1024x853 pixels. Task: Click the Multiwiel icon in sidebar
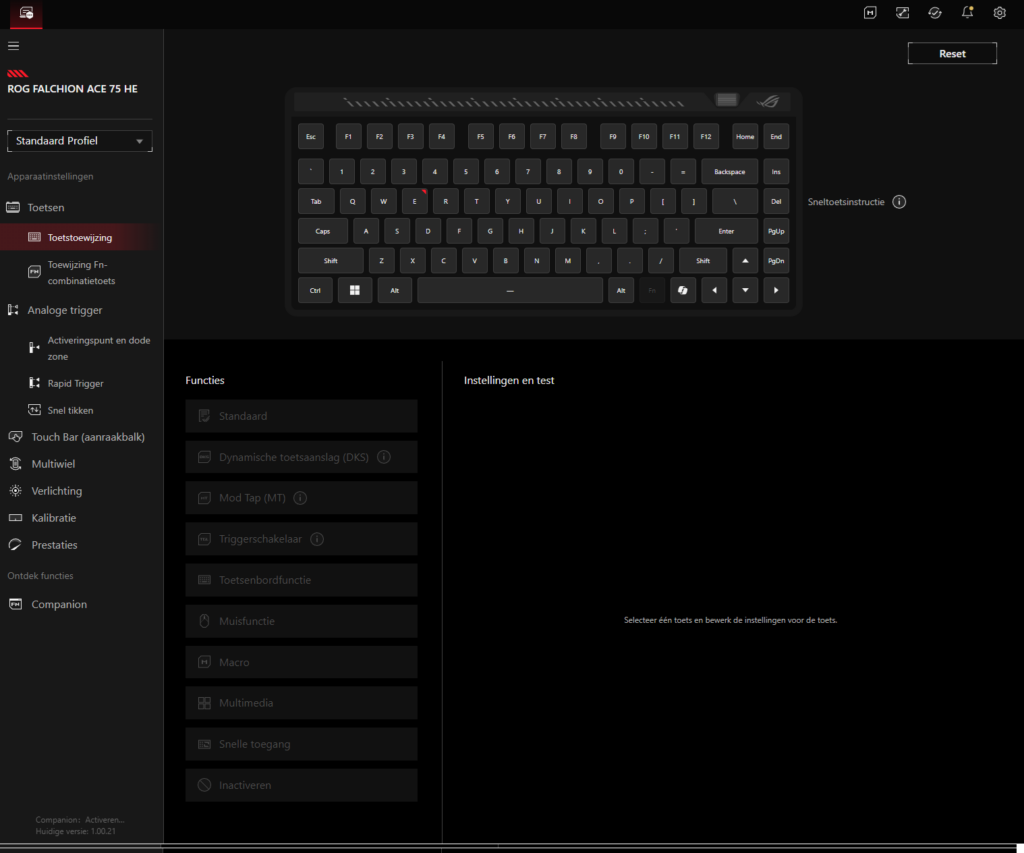tap(15, 464)
